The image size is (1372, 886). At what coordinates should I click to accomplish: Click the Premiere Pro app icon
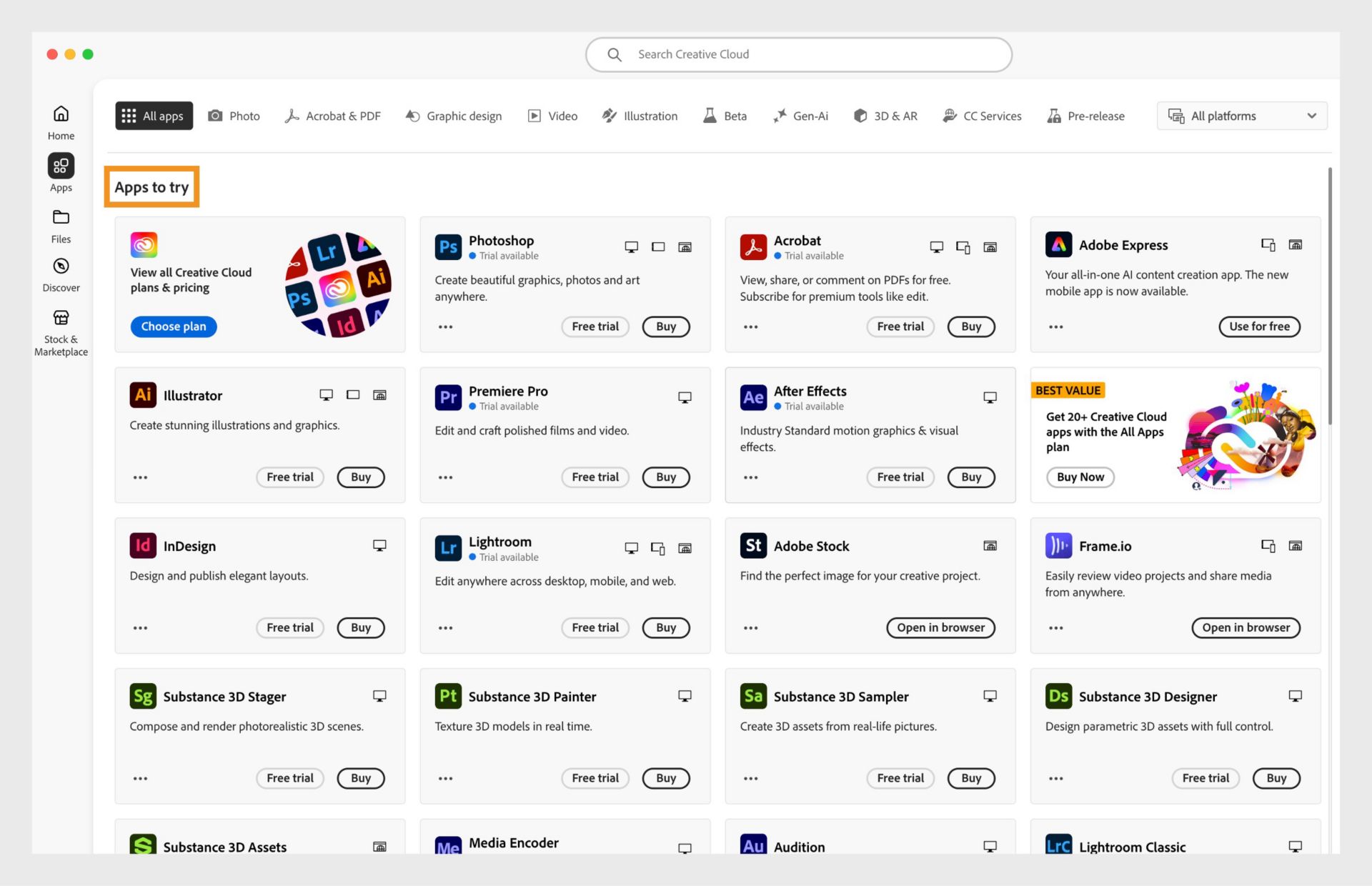pyautogui.click(x=447, y=396)
